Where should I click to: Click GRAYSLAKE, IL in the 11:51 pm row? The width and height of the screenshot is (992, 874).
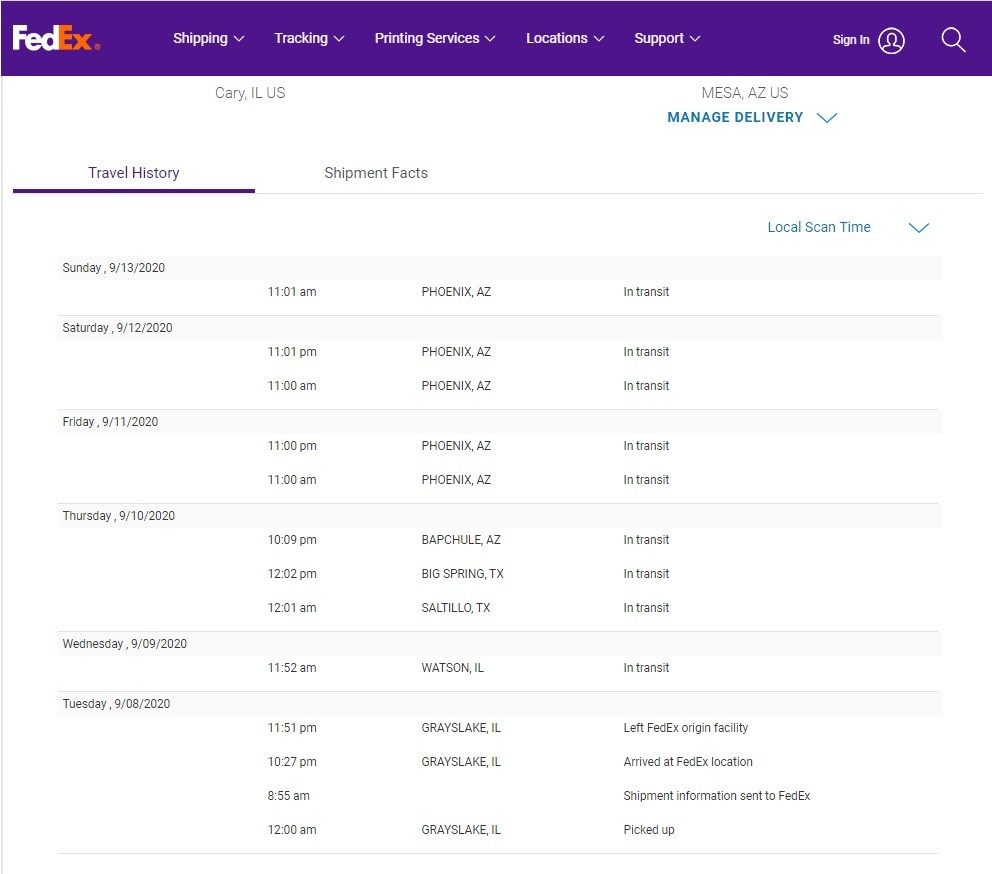[x=461, y=728]
